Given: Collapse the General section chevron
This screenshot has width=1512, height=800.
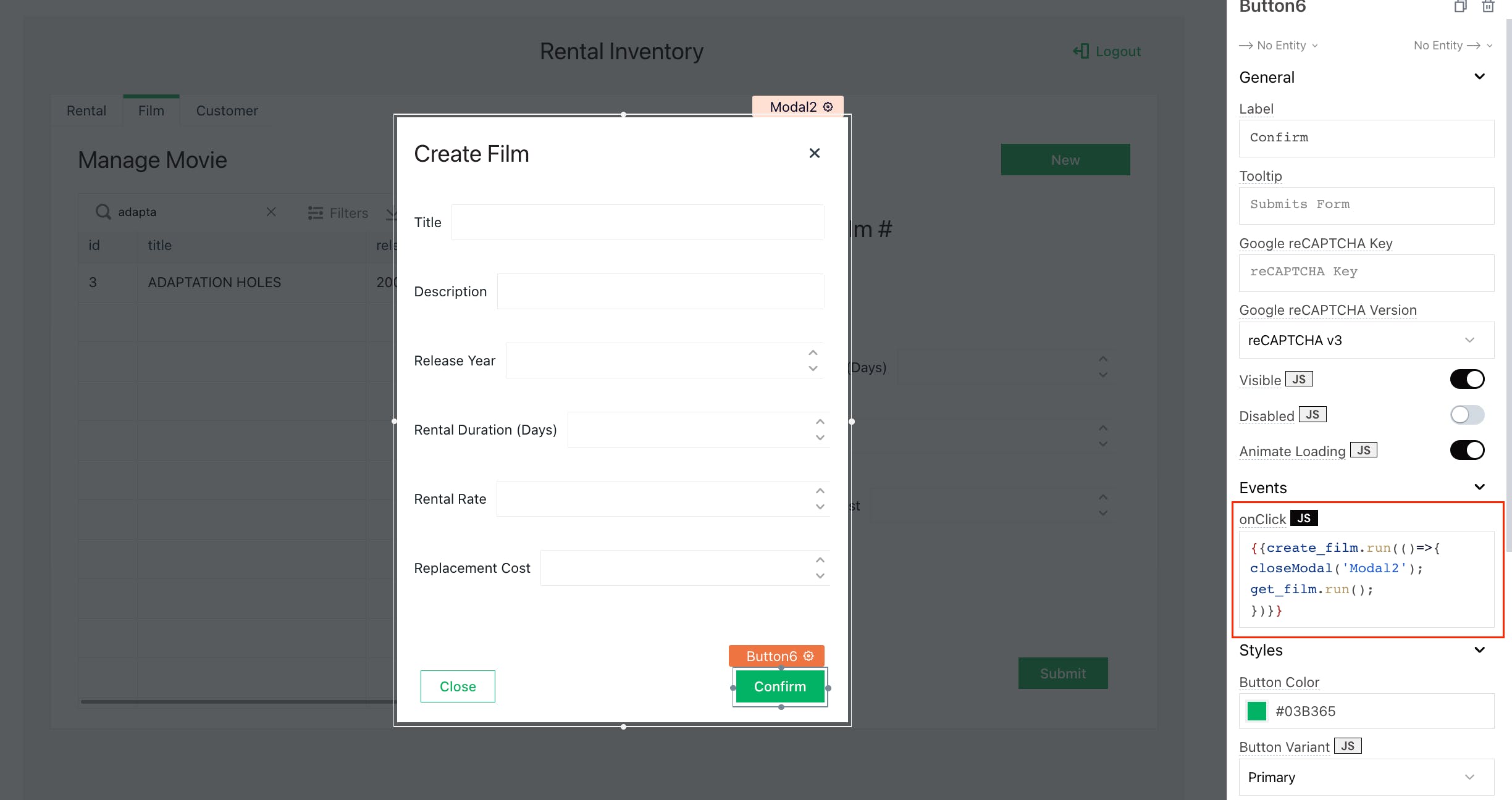Looking at the screenshot, I should pos(1479,77).
